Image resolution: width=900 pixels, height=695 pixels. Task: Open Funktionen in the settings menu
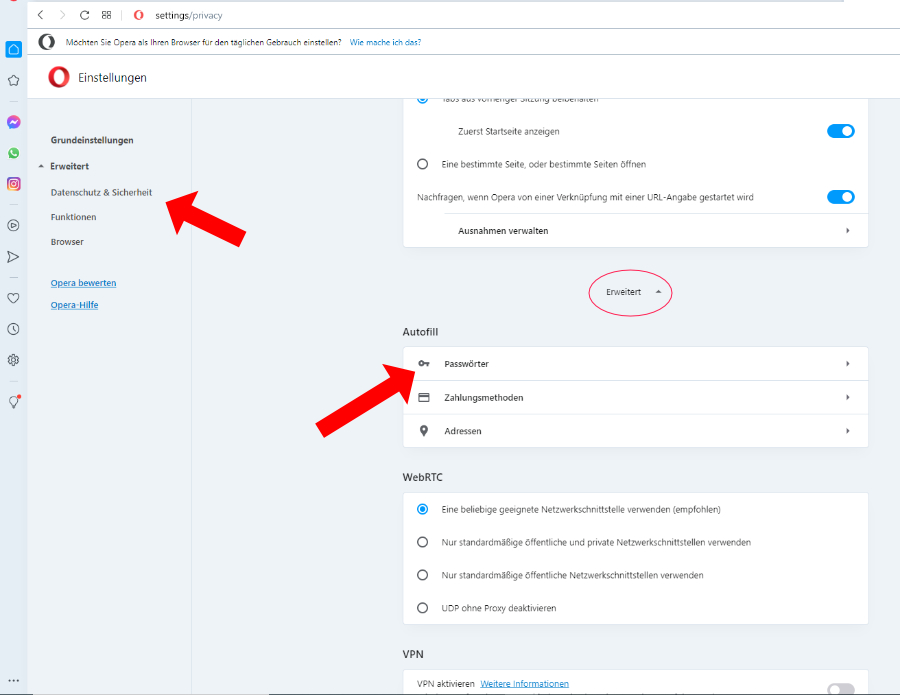pos(73,217)
